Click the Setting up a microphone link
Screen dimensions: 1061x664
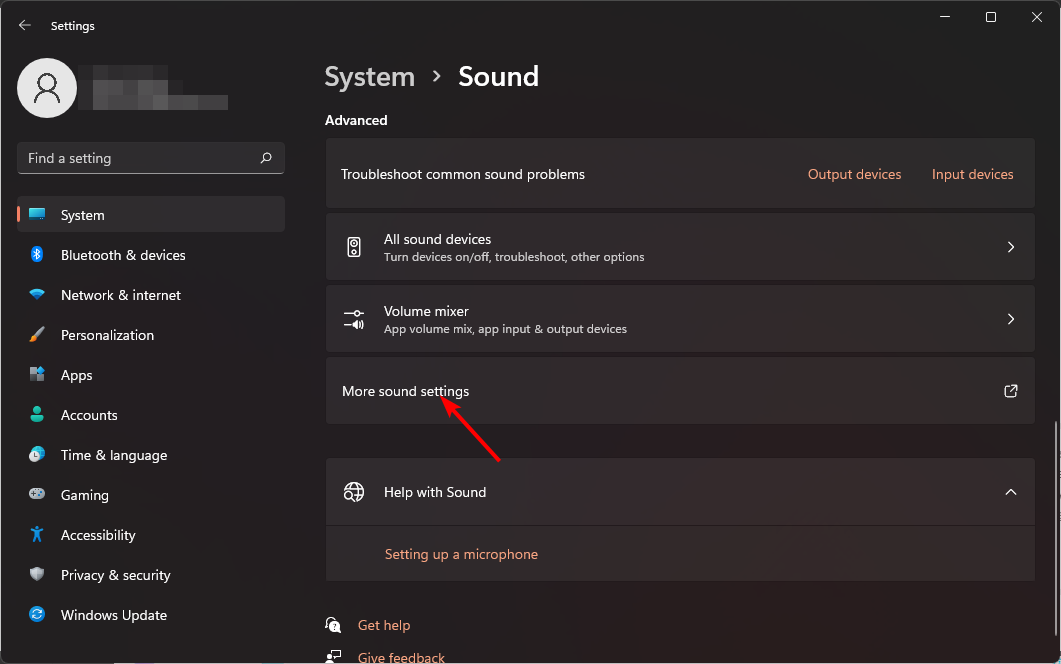tap(461, 553)
